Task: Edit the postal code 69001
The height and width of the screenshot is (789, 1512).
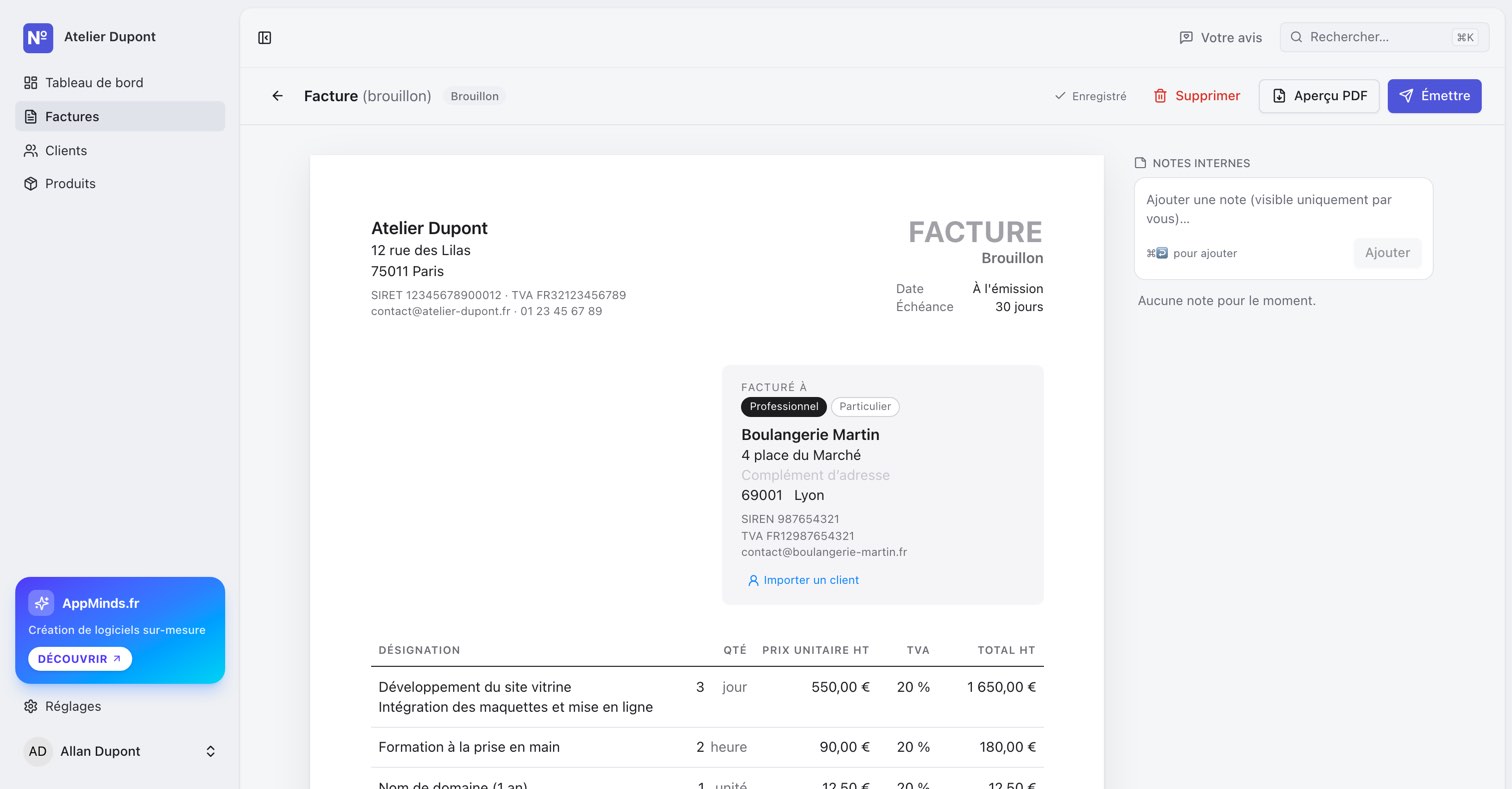Action: [762, 495]
